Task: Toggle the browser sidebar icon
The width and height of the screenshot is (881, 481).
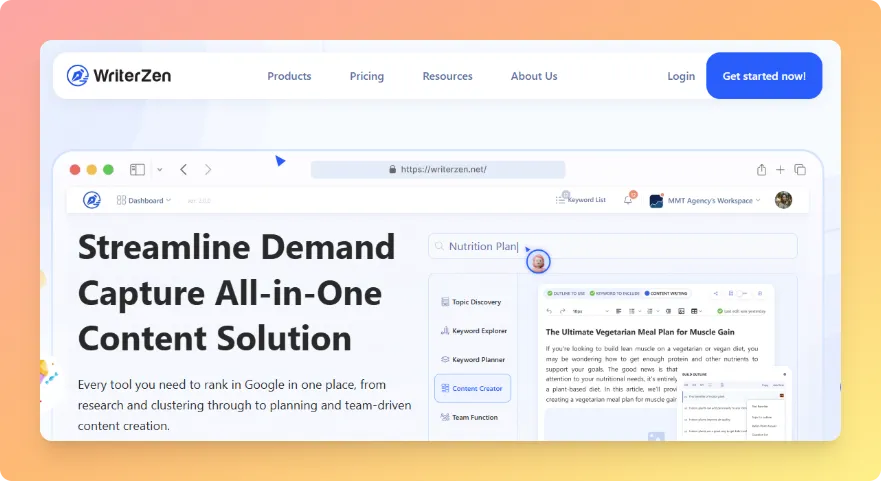Action: pos(137,169)
